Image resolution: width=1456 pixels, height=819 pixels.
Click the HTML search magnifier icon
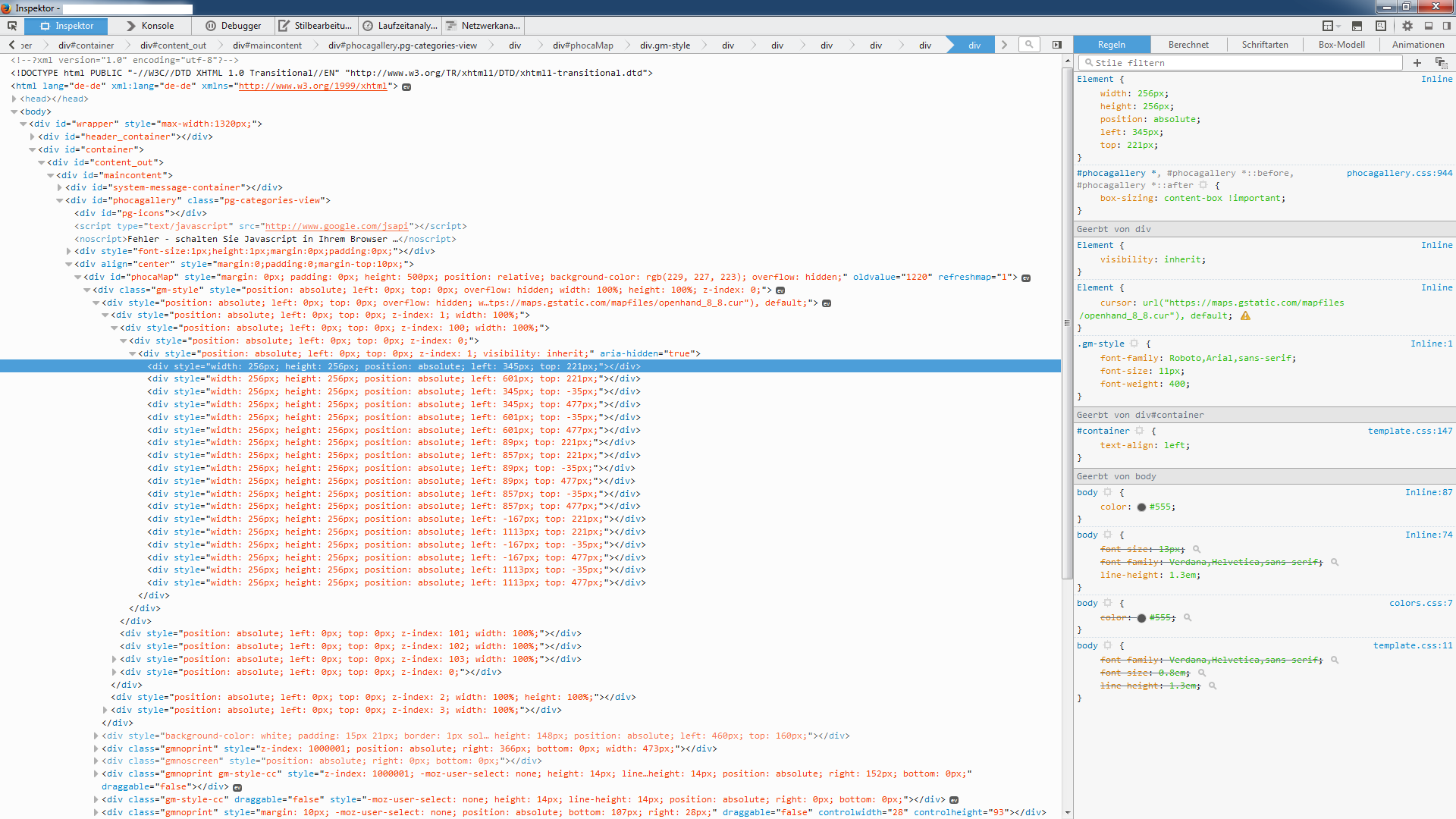[1029, 45]
